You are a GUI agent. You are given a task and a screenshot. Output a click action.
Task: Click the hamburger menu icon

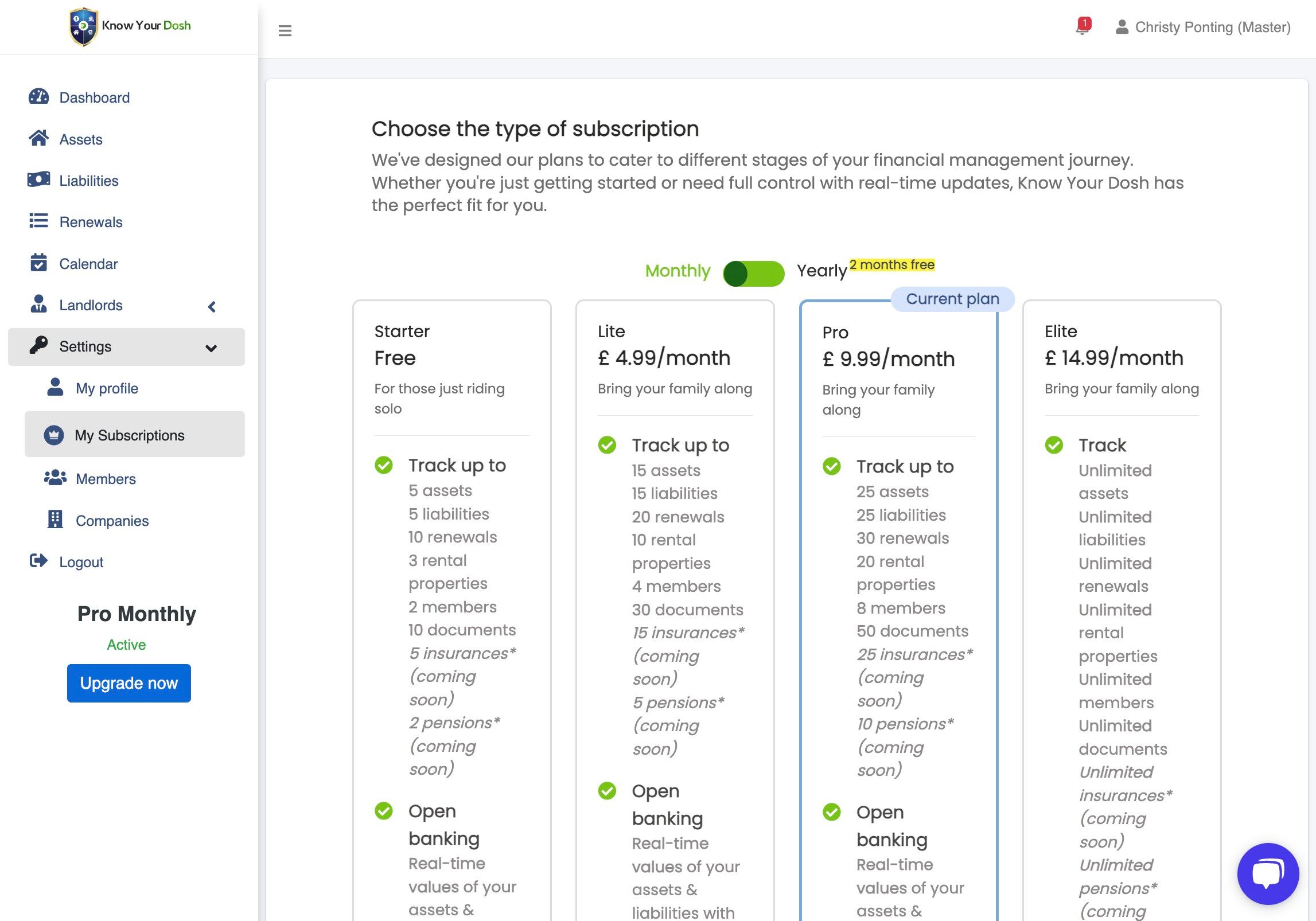coord(285,30)
